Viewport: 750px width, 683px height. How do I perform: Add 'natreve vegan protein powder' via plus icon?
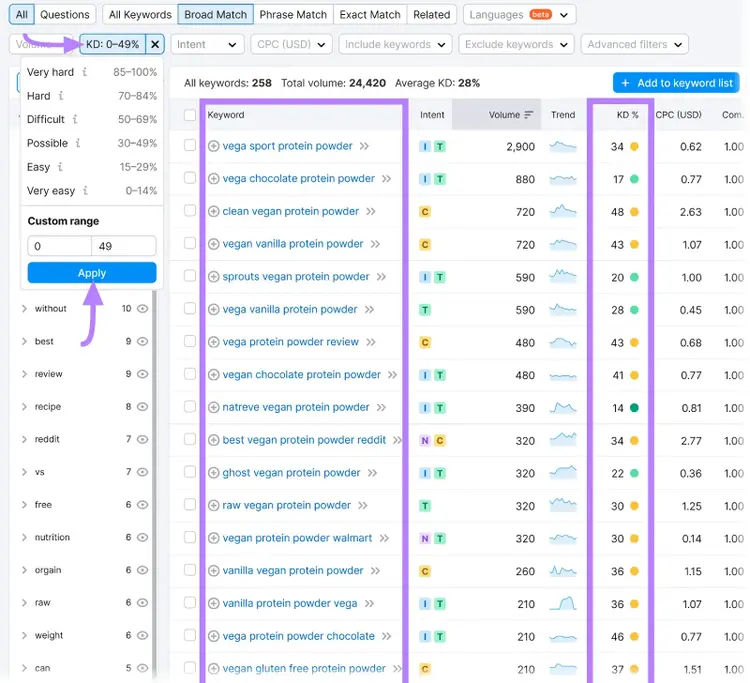click(214, 408)
